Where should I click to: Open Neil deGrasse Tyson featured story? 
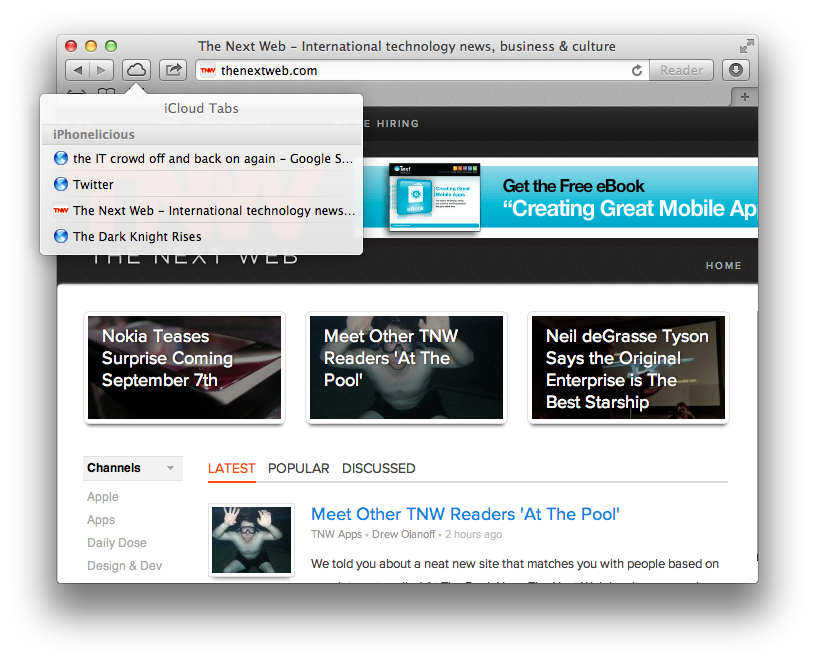[x=628, y=367]
